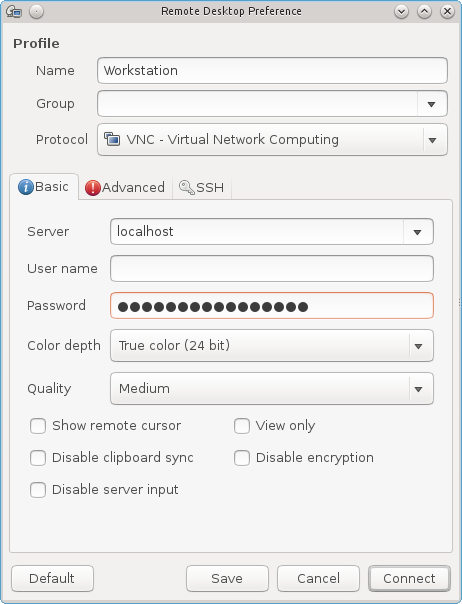Tick the Disable encryption checkbox
Image resolution: width=462 pixels, height=604 pixels.
click(x=242, y=458)
